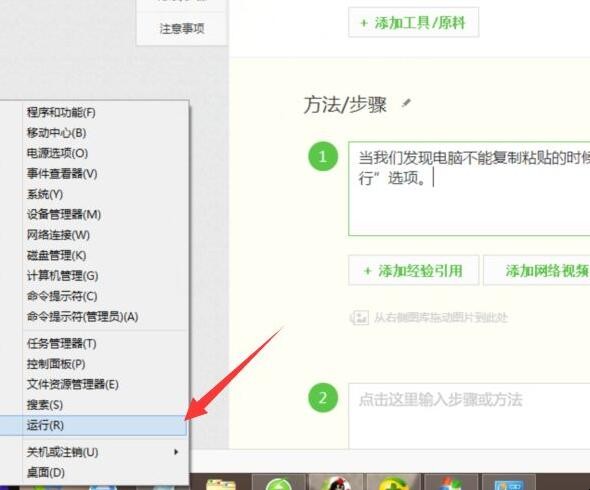
Task: Select 网络连接(W) entry
Action: (x=94, y=235)
